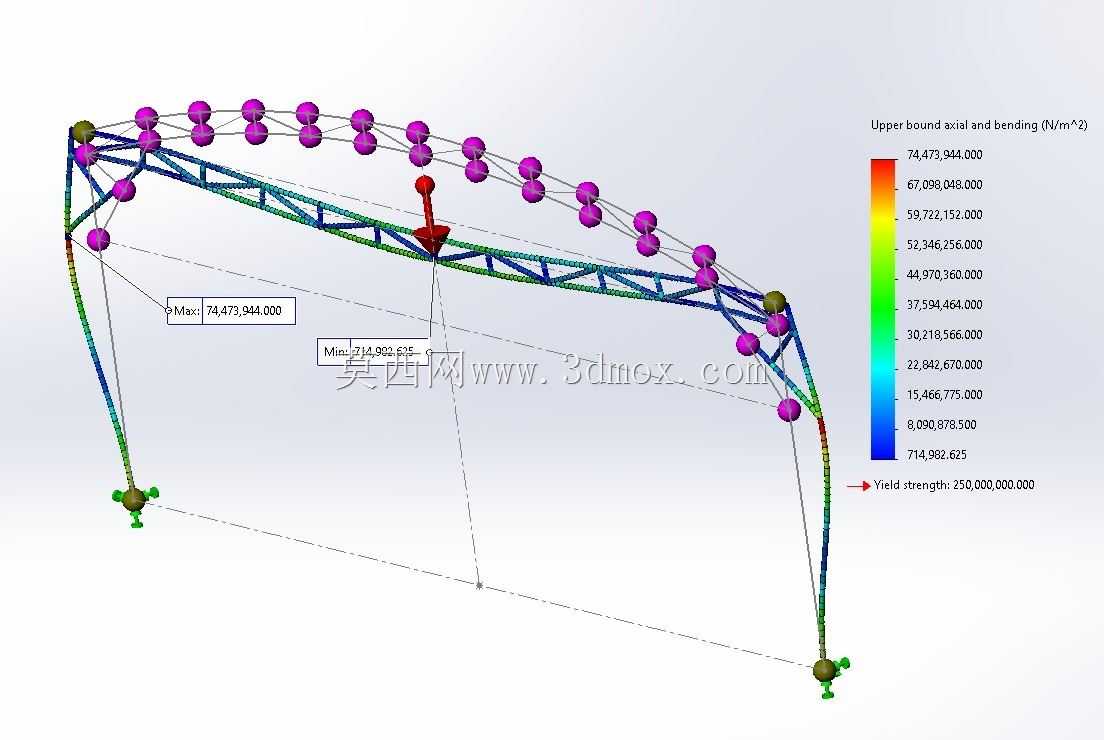The height and width of the screenshot is (740, 1104).
Task: Select legend value 67,098,048.000
Action: [944, 184]
